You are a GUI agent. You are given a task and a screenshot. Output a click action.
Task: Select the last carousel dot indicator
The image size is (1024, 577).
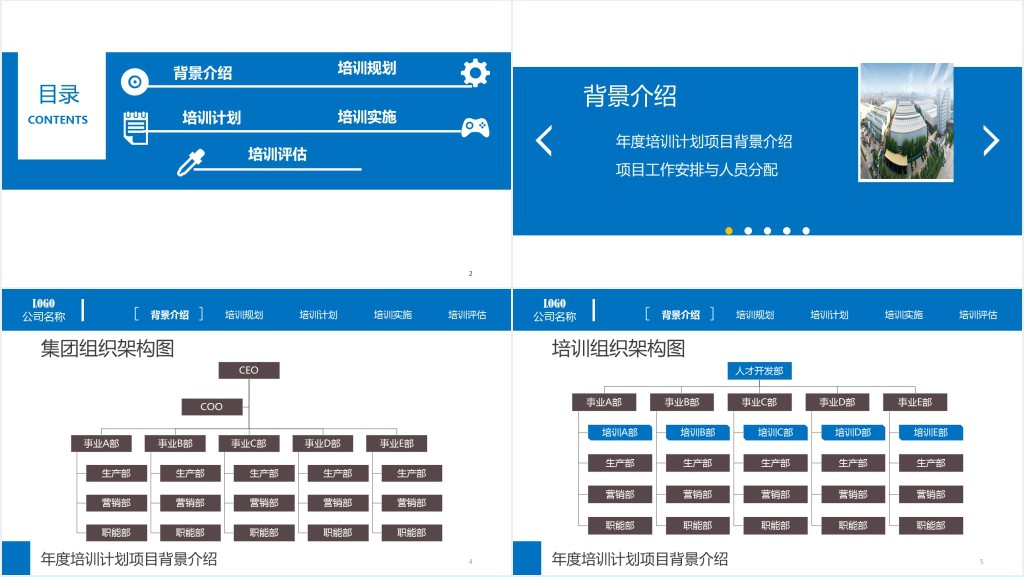[806, 231]
